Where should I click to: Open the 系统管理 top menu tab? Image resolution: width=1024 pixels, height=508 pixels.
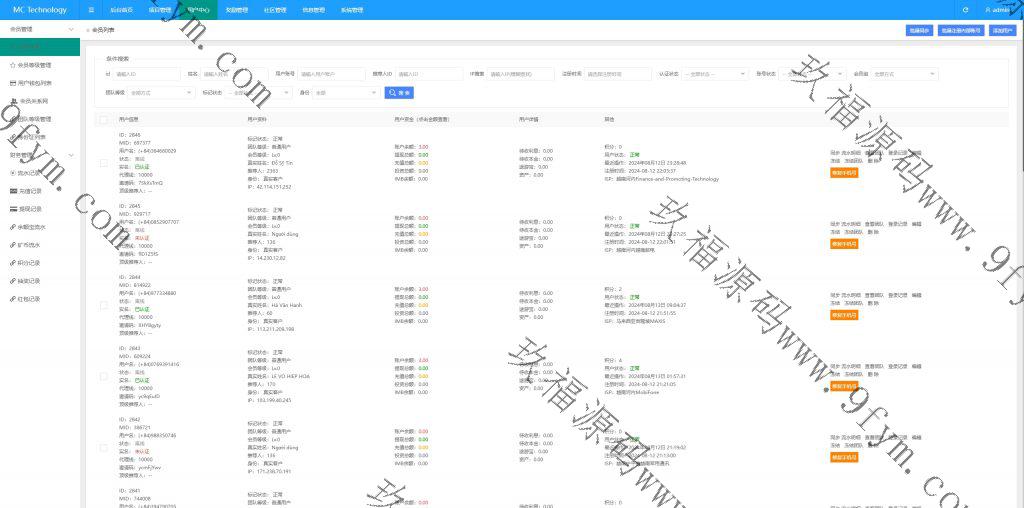click(x=352, y=10)
